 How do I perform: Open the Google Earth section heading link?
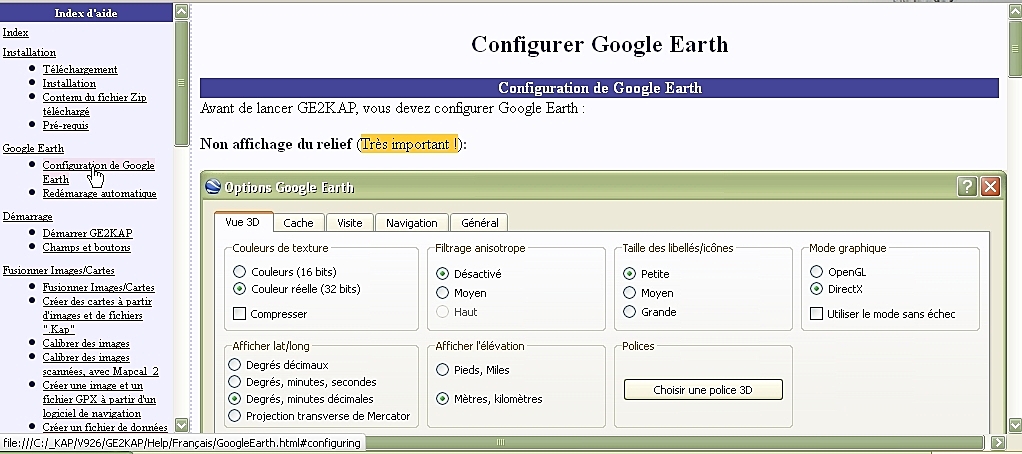click(x=33, y=148)
